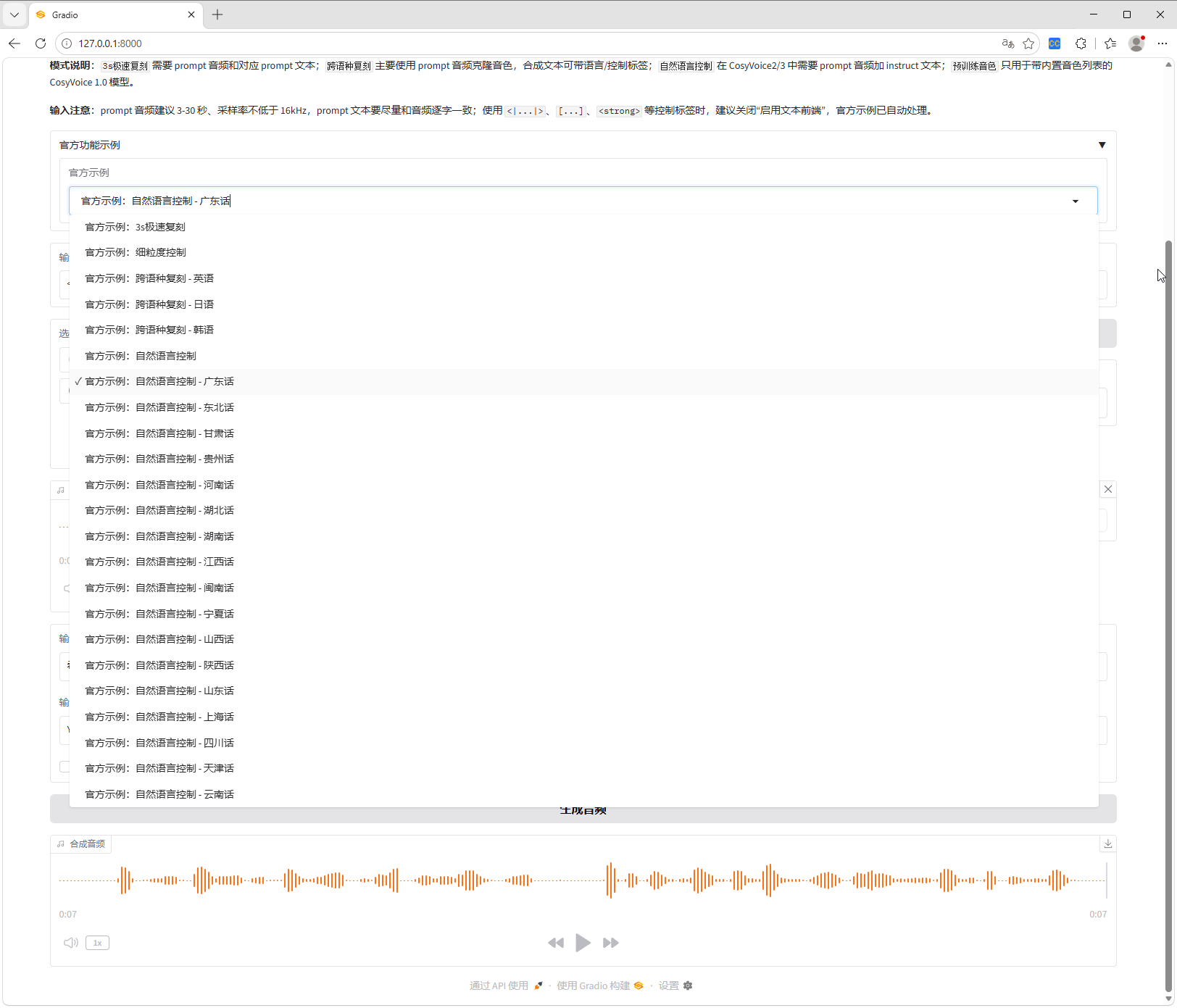Choose 自然语言控制 - 山东话
Viewport: 1177px width, 1008px height.
pyautogui.click(x=583, y=691)
